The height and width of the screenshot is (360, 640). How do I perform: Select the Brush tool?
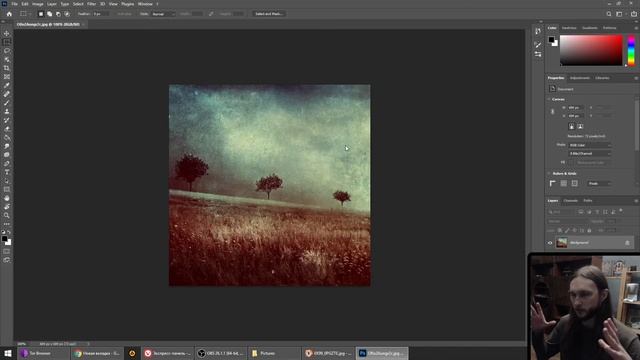pyautogui.click(x=7, y=102)
